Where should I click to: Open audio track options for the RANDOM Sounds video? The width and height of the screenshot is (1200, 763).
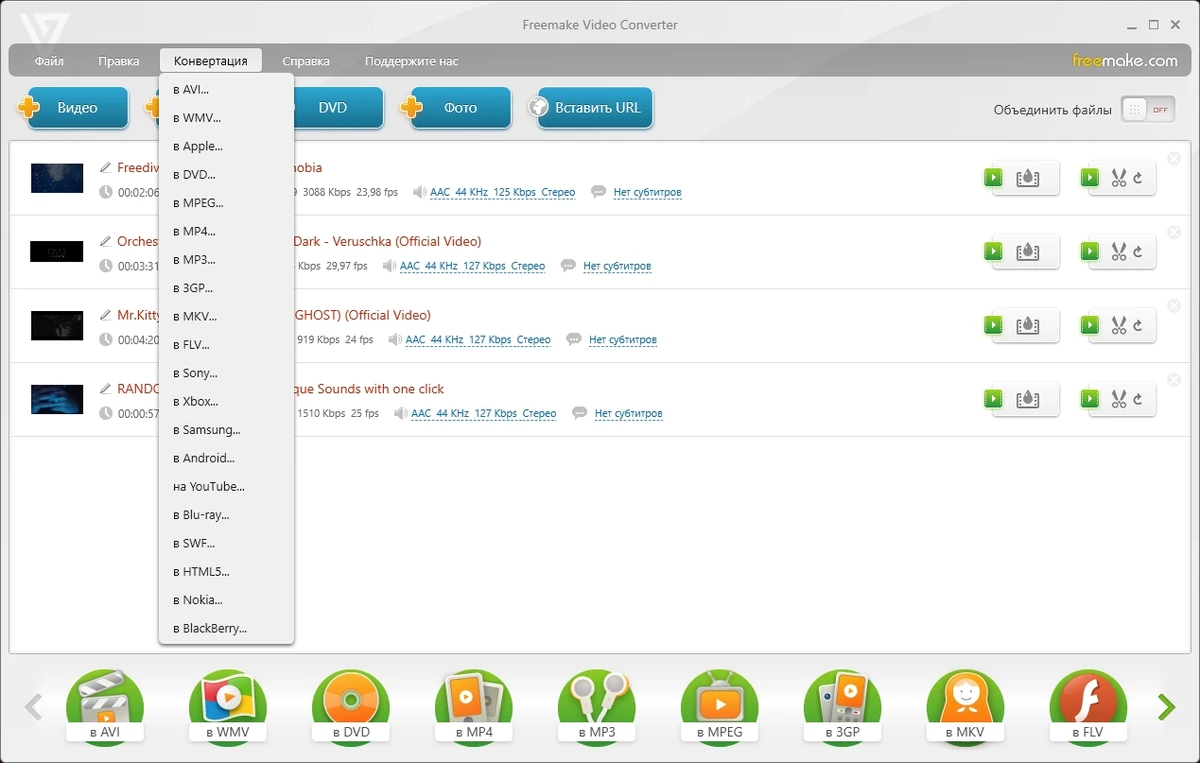click(484, 414)
